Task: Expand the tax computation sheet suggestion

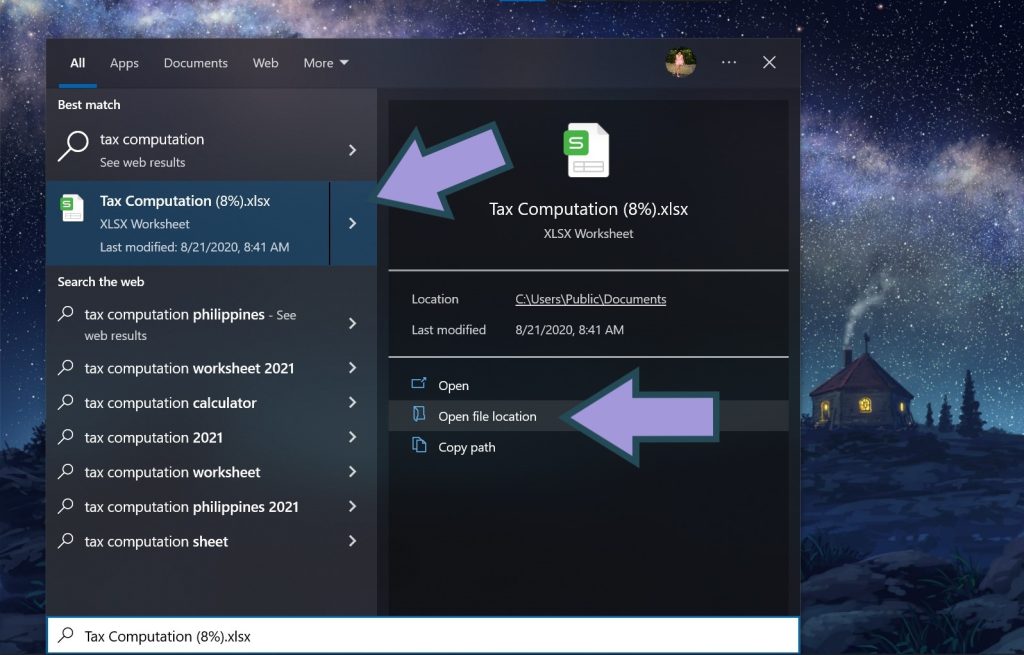Action: (352, 541)
